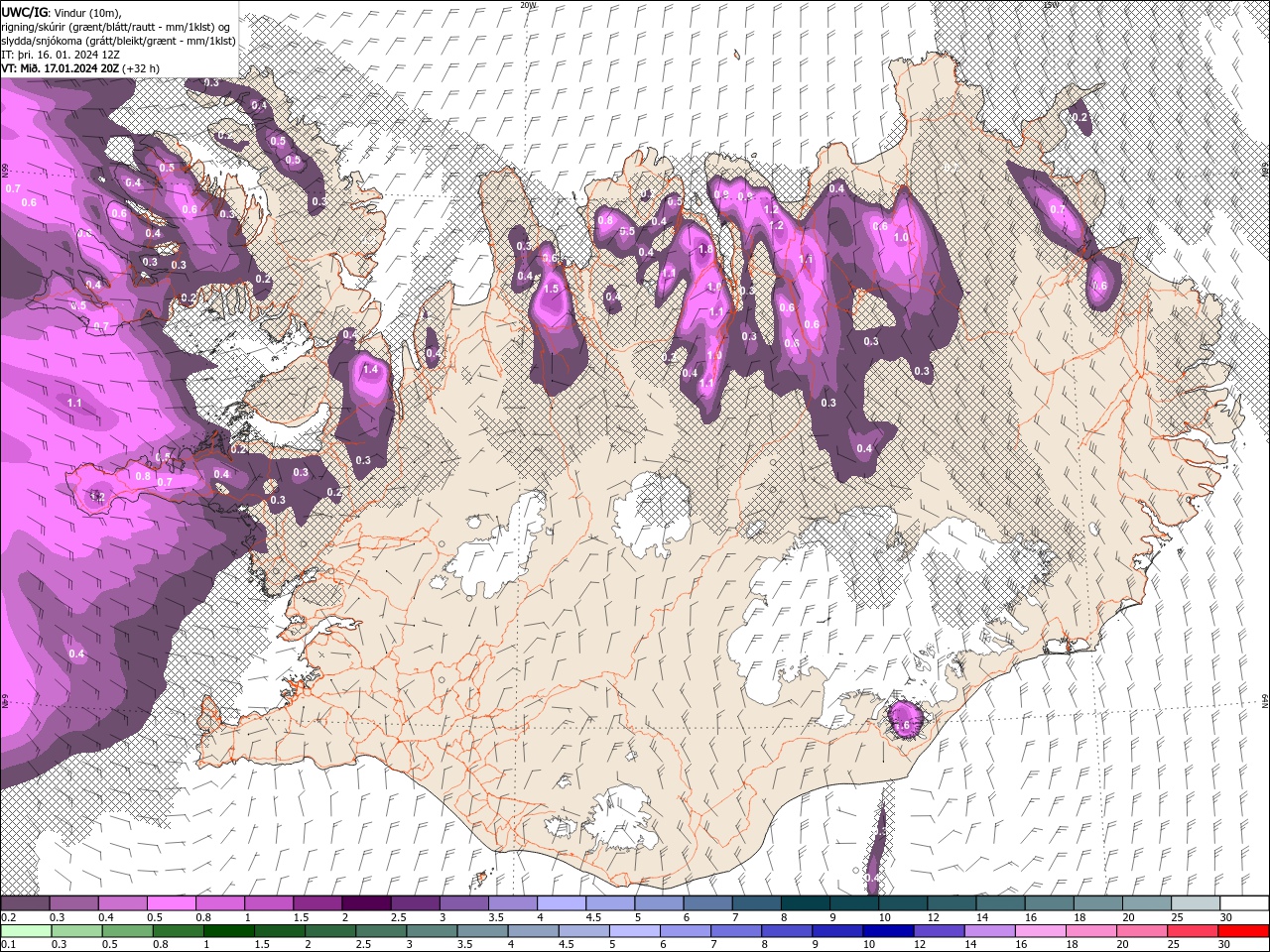The width and height of the screenshot is (1270, 952).
Task: Pick the snow swatch between 0.3 and 0.4
Action: (x=73, y=903)
